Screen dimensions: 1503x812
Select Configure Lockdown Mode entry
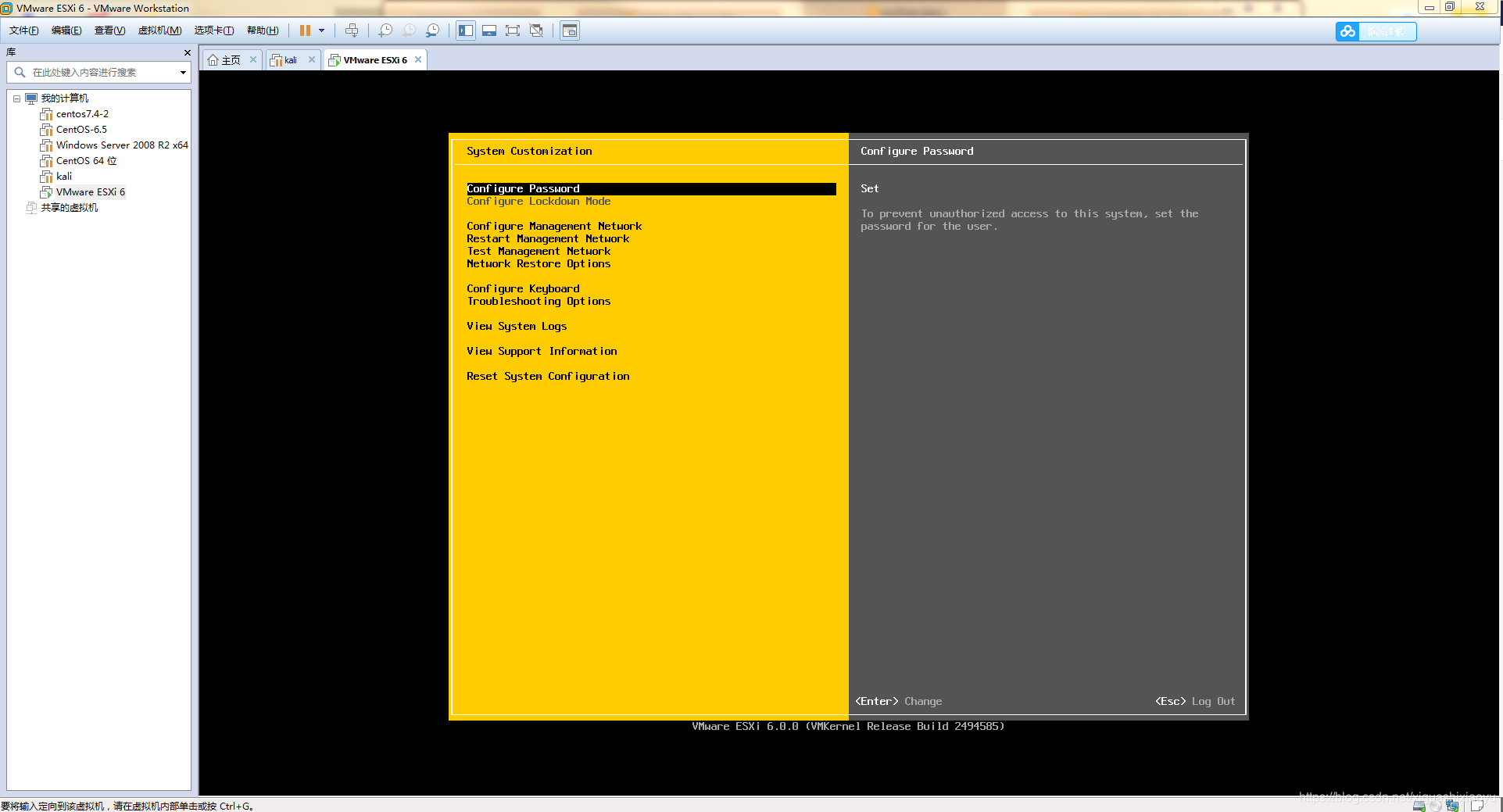tap(539, 202)
